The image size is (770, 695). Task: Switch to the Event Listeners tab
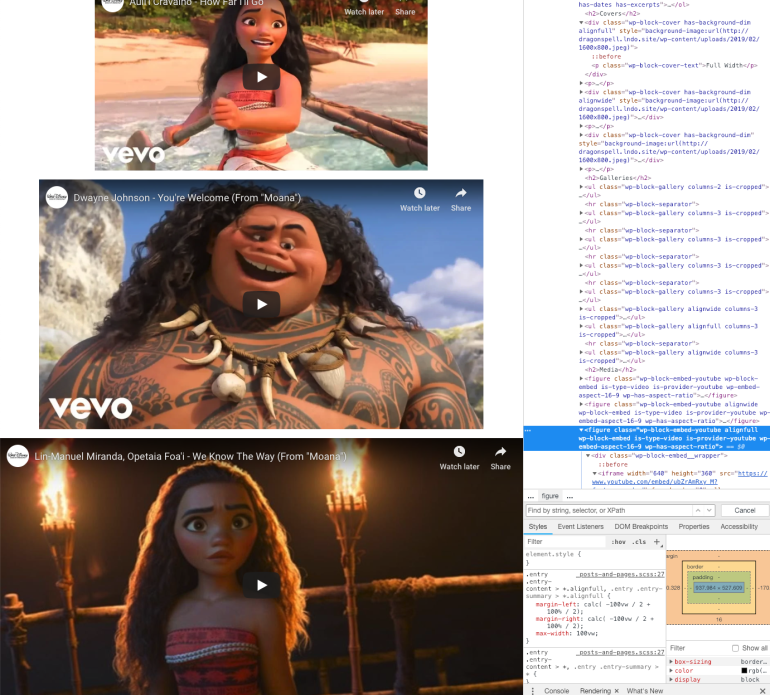[x=580, y=526]
